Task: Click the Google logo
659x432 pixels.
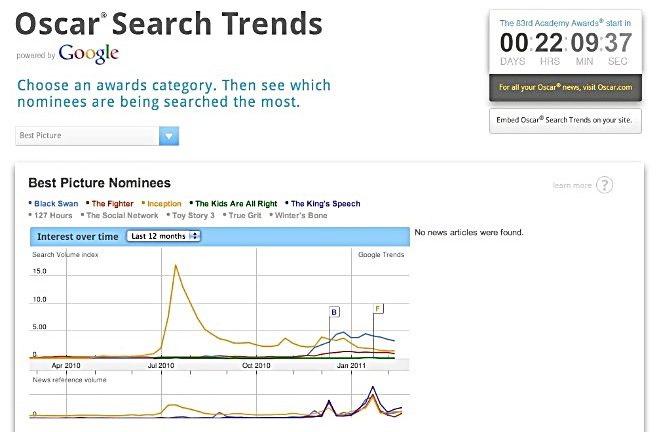Action: click(x=89, y=54)
